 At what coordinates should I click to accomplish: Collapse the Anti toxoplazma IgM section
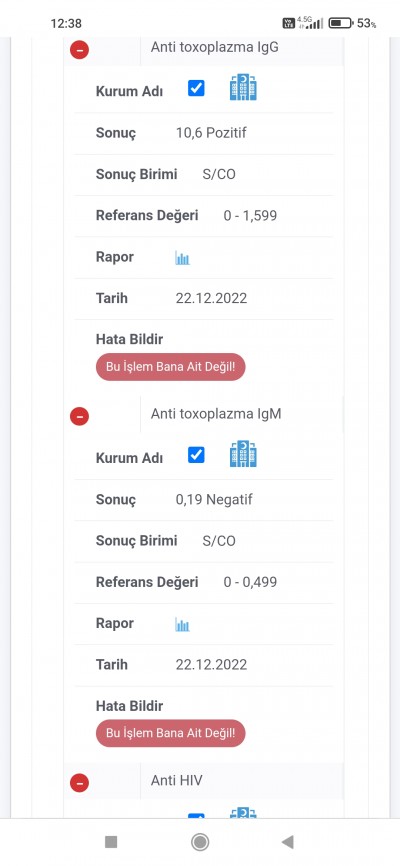click(x=80, y=416)
